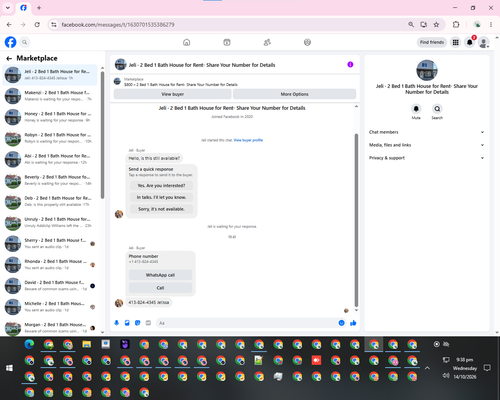Open the notifications bell

pos(470,42)
